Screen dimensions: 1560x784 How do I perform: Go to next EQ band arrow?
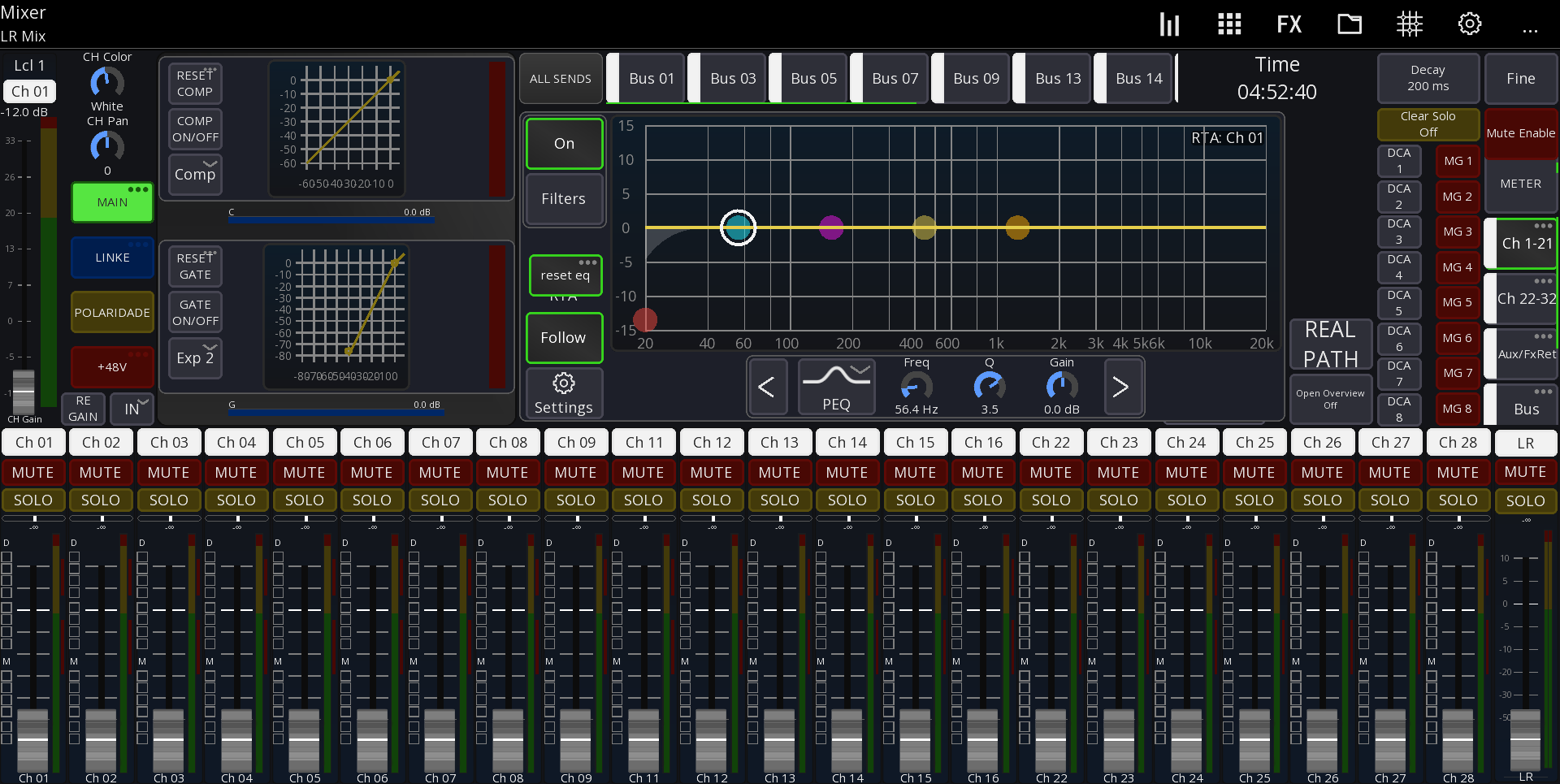[1120, 387]
